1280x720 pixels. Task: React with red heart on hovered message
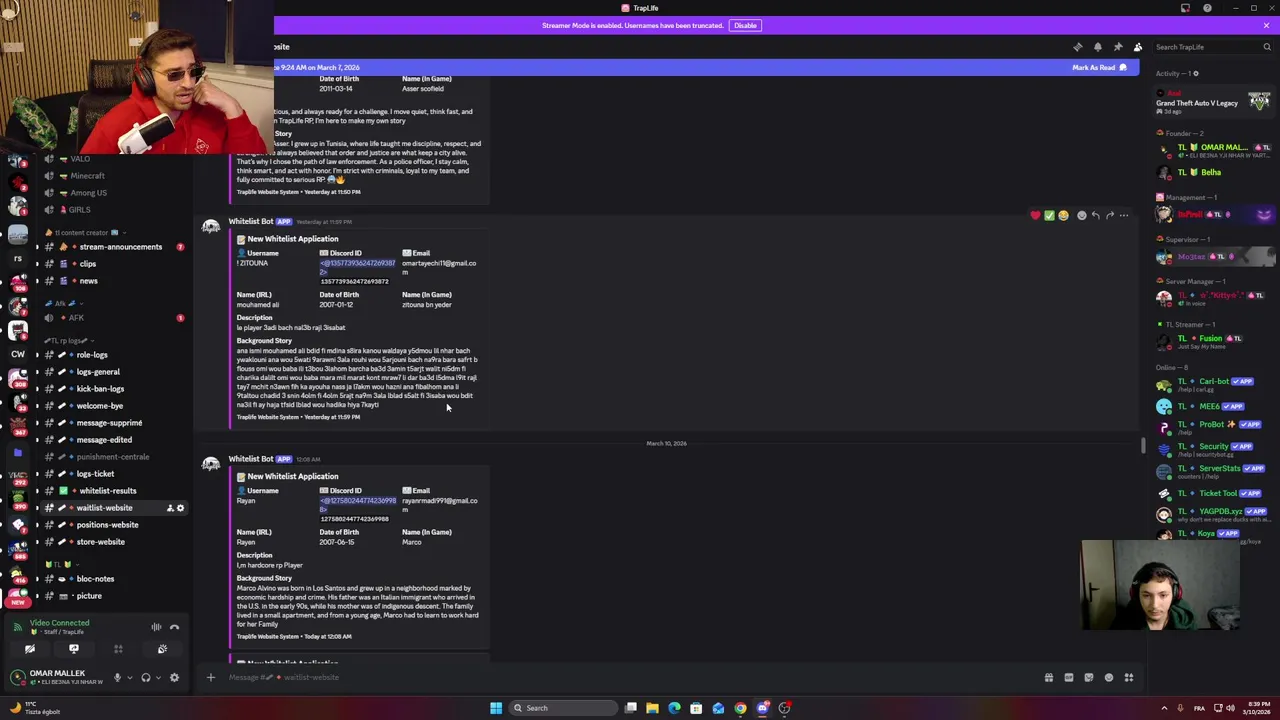[x=1035, y=215]
